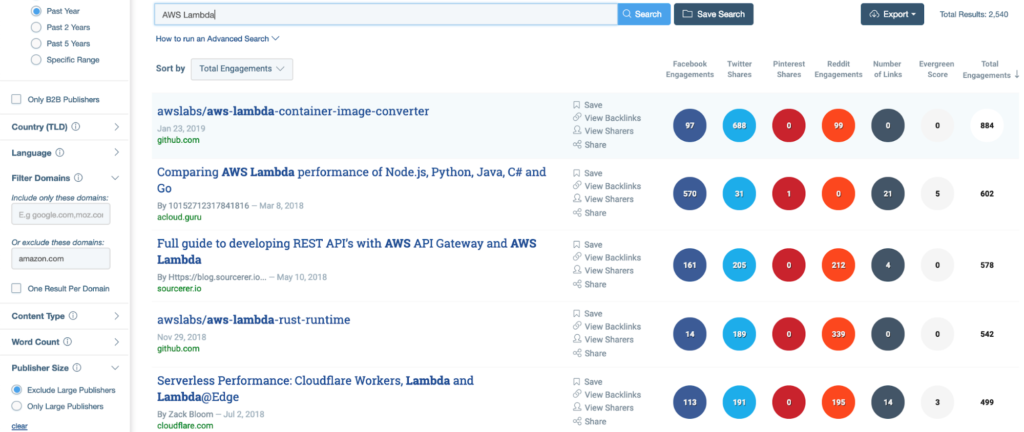Click View Backlinks icon for sourcerer.io article
The height and width of the screenshot is (432, 1024).
tap(577, 257)
